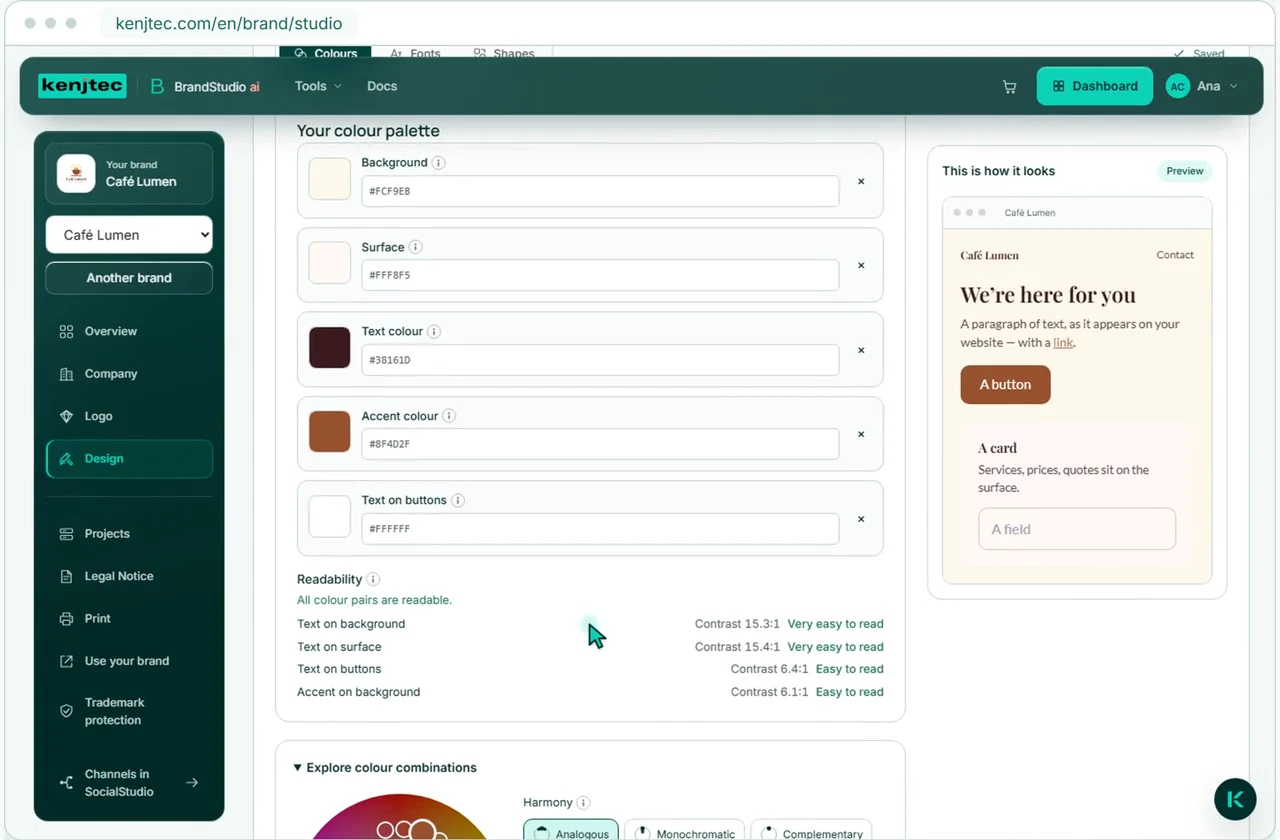Click "A field" input in the preview card
The height and width of the screenshot is (840, 1280).
coord(1077,529)
